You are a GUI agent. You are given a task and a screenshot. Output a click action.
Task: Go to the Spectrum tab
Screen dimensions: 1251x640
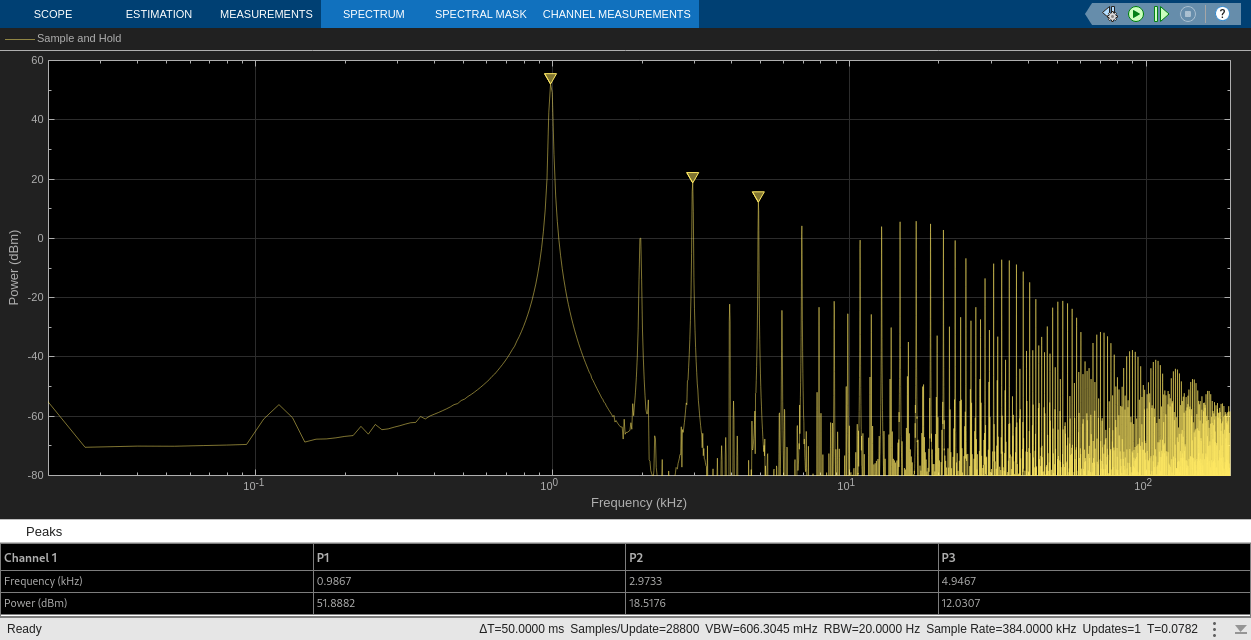(x=373, y=14)
